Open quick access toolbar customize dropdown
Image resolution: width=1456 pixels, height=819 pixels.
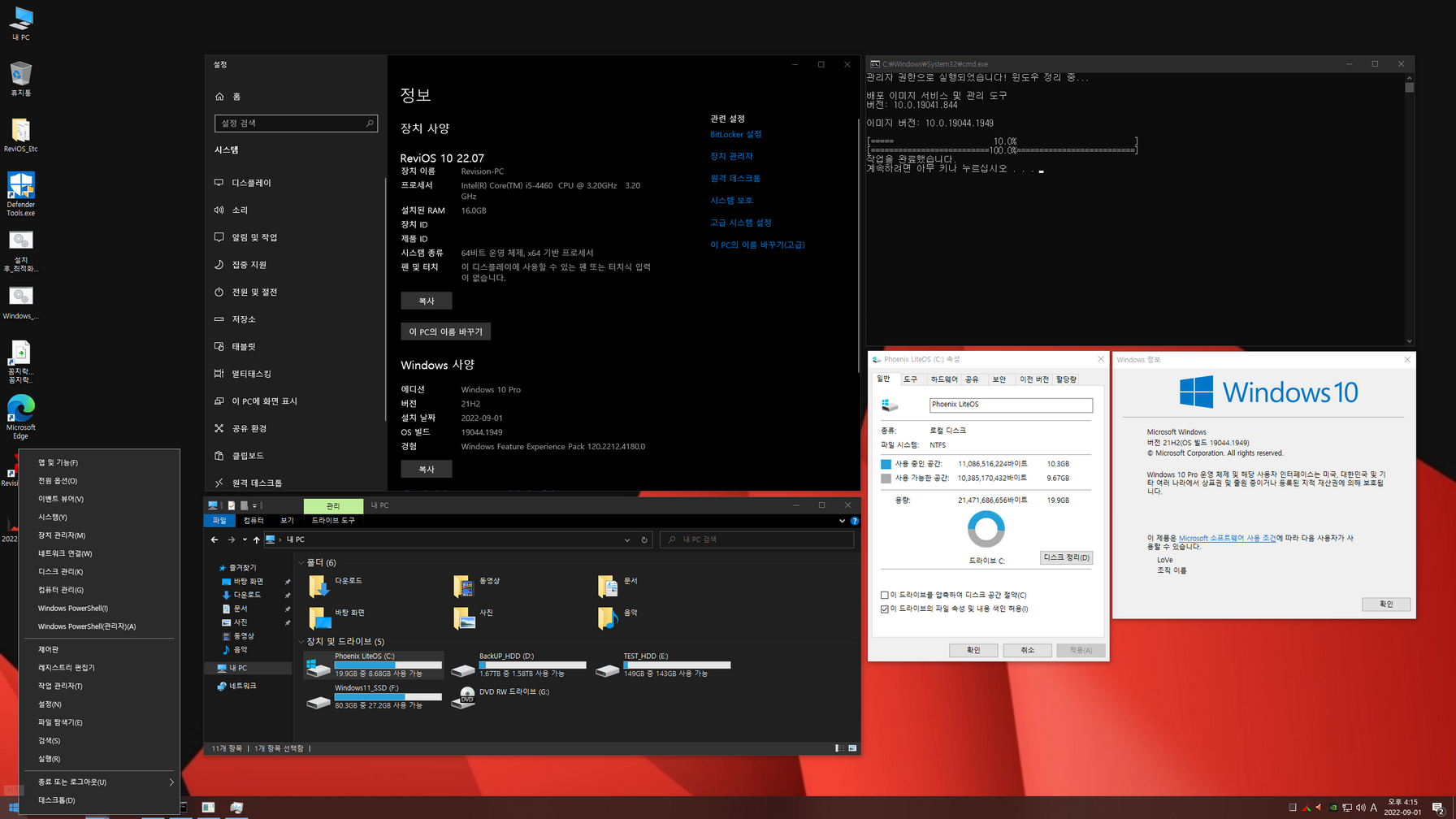pos(254,505)
